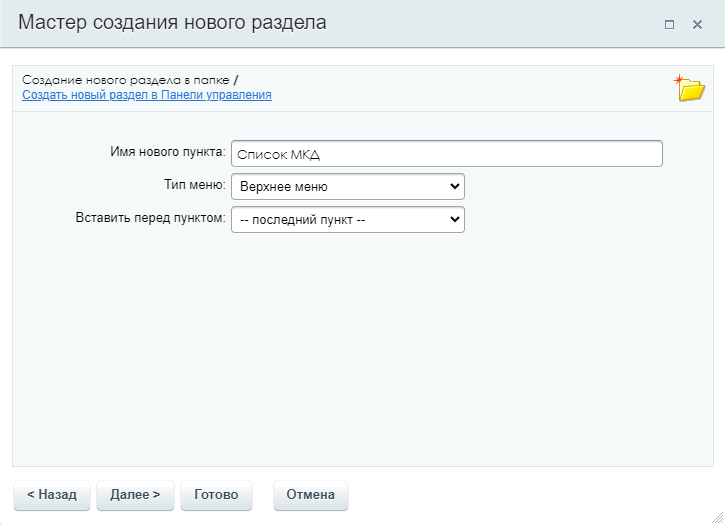Screen dimensions: 725x524
Task: Click the empty area of the form panel
Action: tap(362, 347)
